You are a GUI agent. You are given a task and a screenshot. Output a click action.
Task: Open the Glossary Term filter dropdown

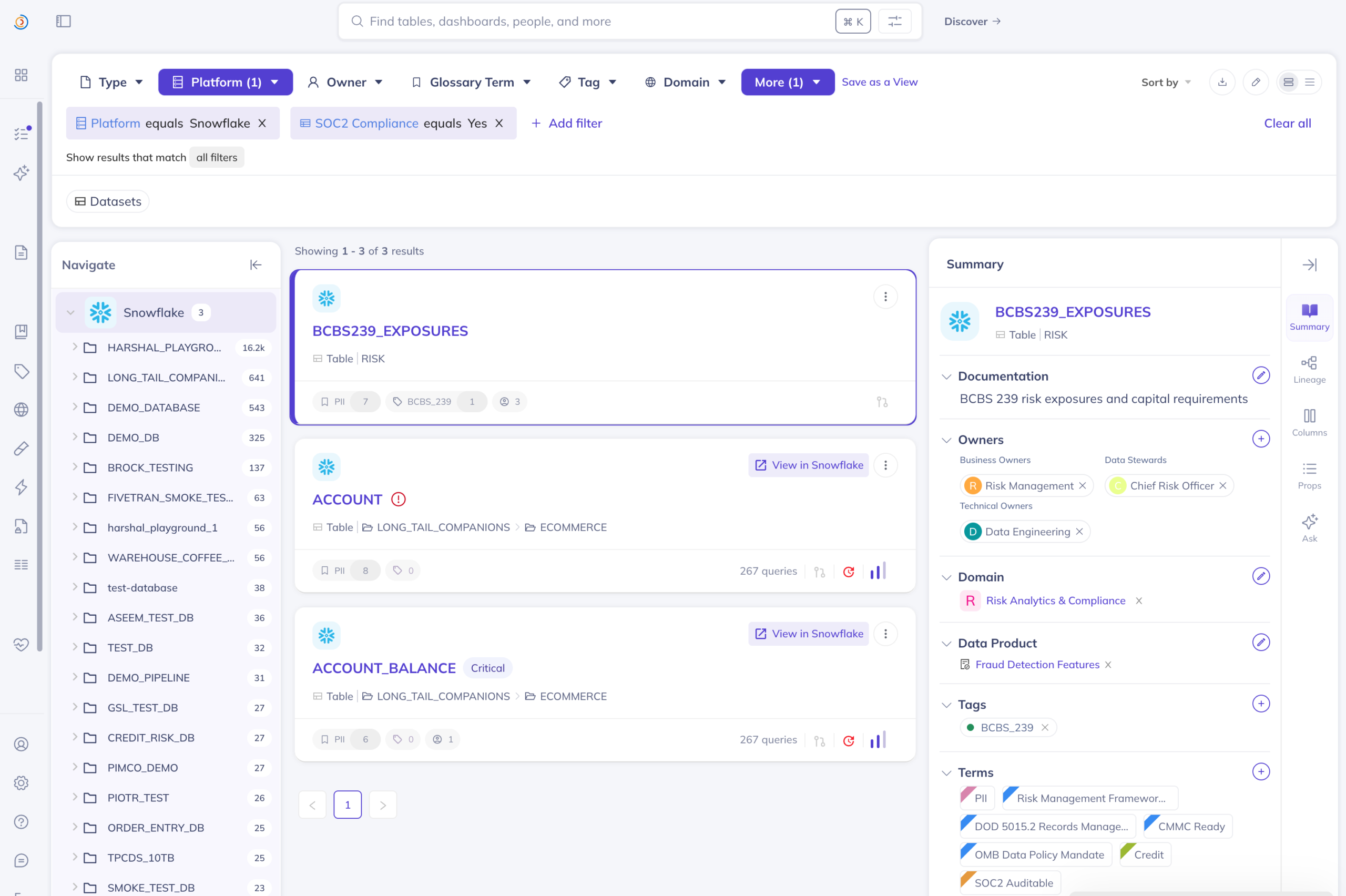click(x=471, y=82)
